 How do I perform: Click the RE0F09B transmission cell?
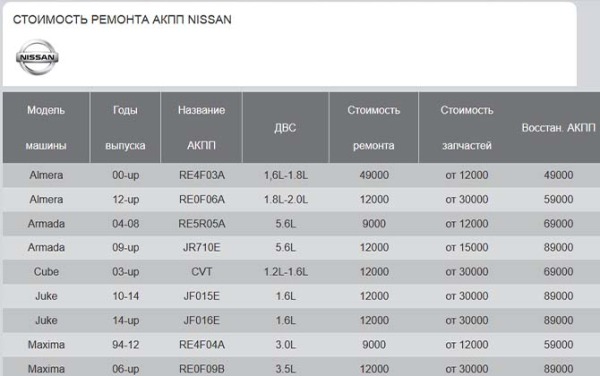(202, 369)
